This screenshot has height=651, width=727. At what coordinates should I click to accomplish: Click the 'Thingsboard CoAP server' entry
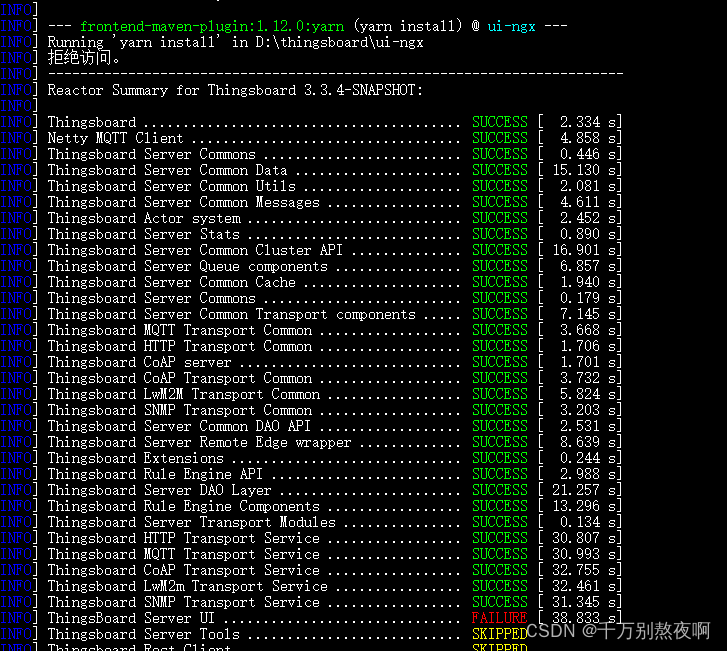139,362
